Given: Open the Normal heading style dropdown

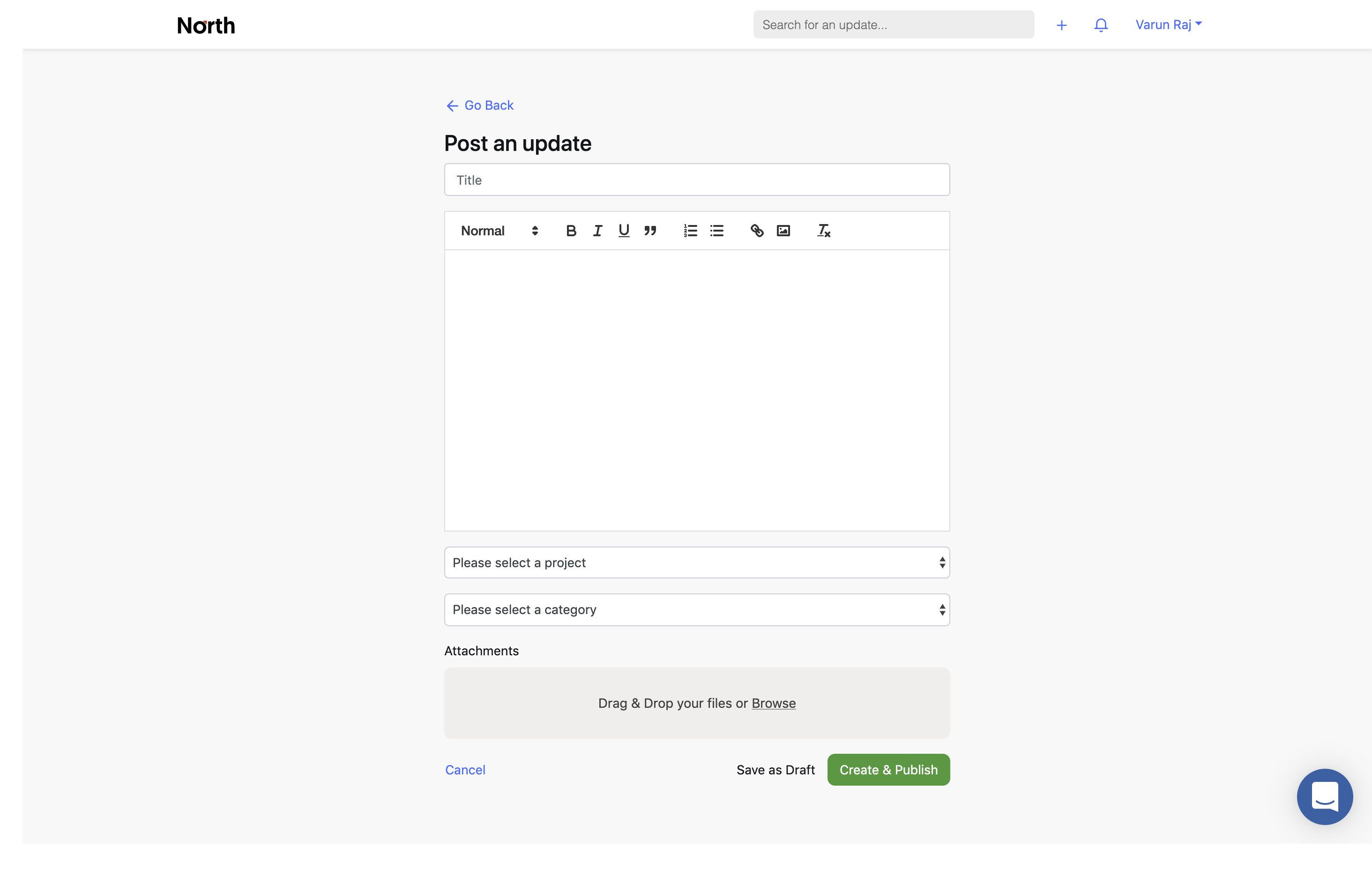Looking at the screenshot, I should pyautogui.click(x=499, y=230).
